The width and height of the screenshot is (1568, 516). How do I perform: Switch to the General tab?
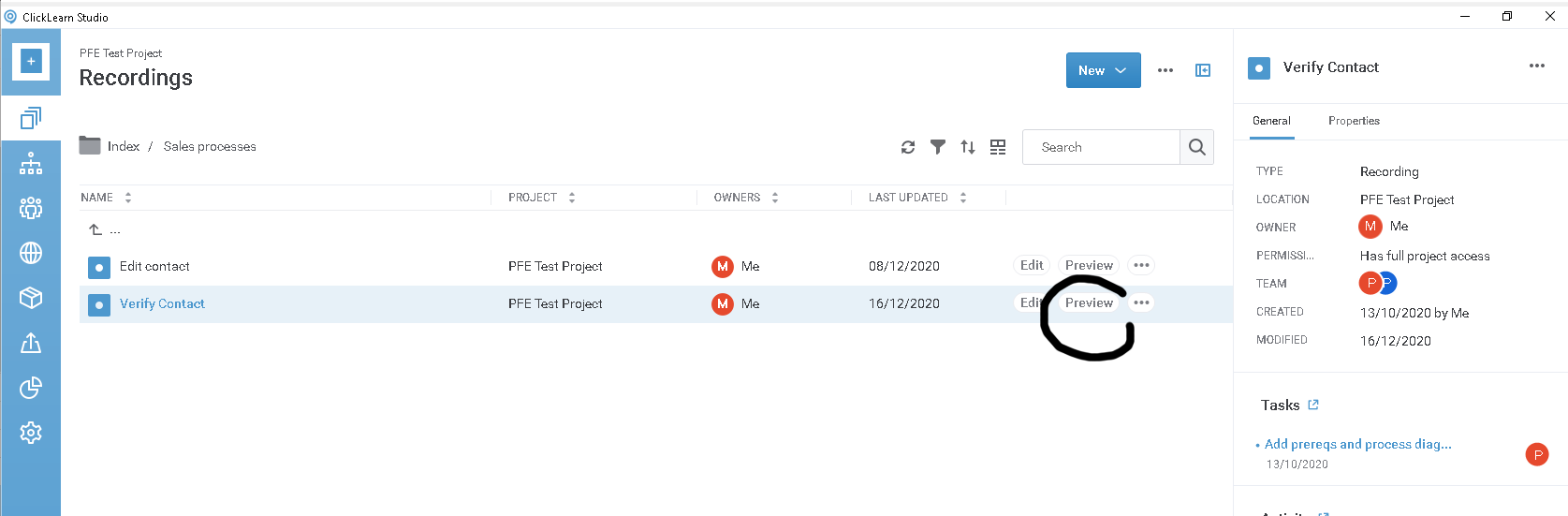pyautogui.click(x=1271, y=121)
